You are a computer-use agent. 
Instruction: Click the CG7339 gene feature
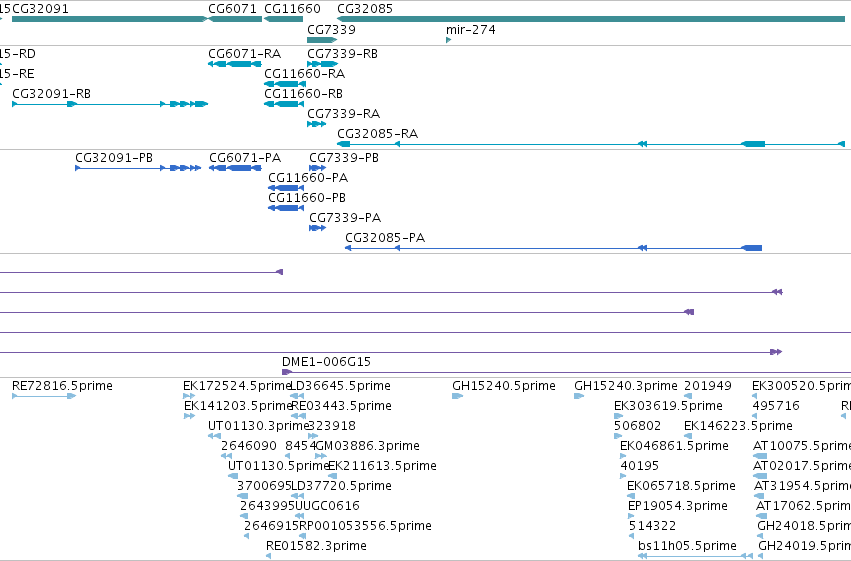pyautogui.click(x=322, y=40)
